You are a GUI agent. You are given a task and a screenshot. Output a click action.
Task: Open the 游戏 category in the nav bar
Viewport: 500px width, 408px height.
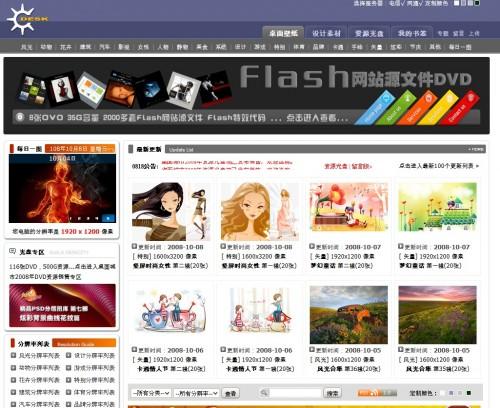(260, 47)
